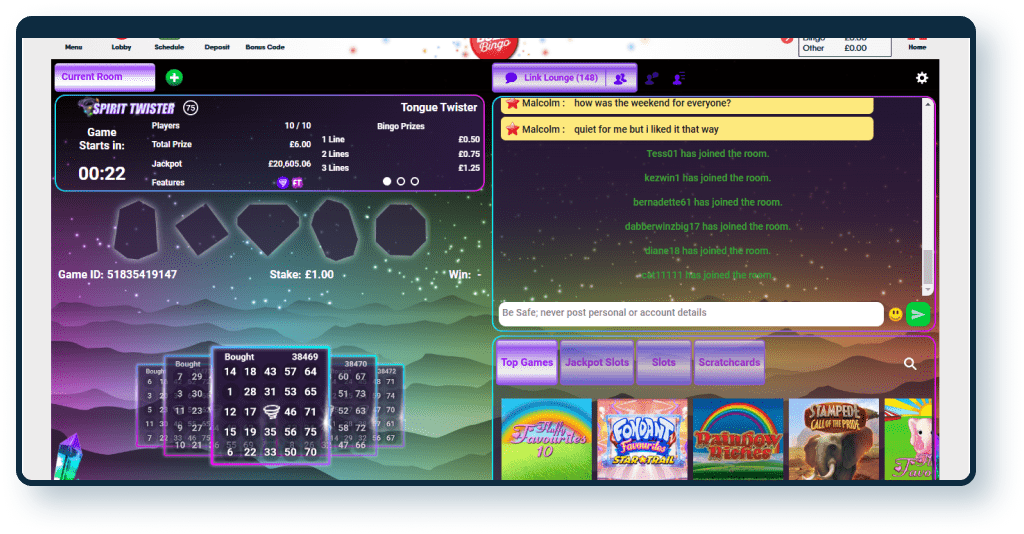Open the player list-lines icon next to friends

[x=679, y=78]
